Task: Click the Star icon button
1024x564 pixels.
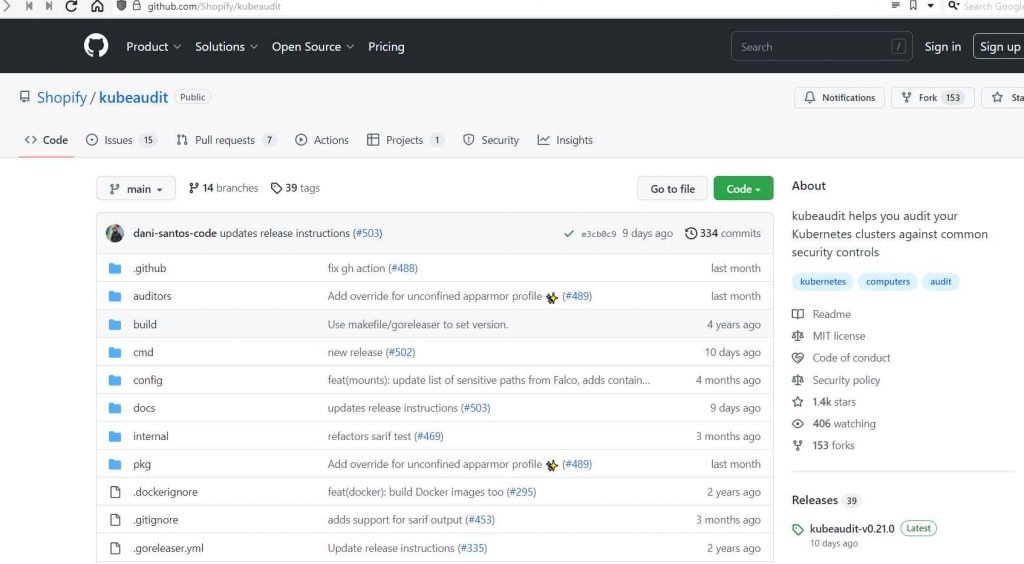Action: pyautogui.click(x=997, y=97)
